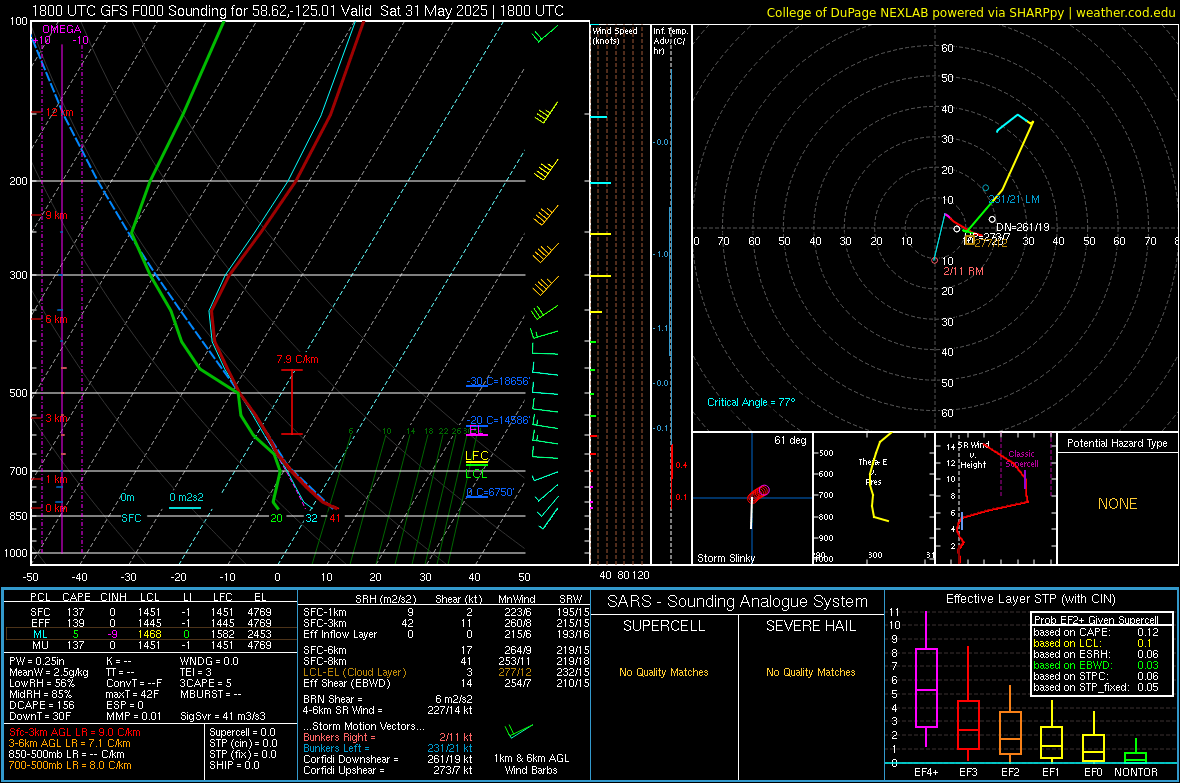Click the SUPERCELL analogue column header
The height and width of the screenshot is (783, 1180).
pos(664,626)
